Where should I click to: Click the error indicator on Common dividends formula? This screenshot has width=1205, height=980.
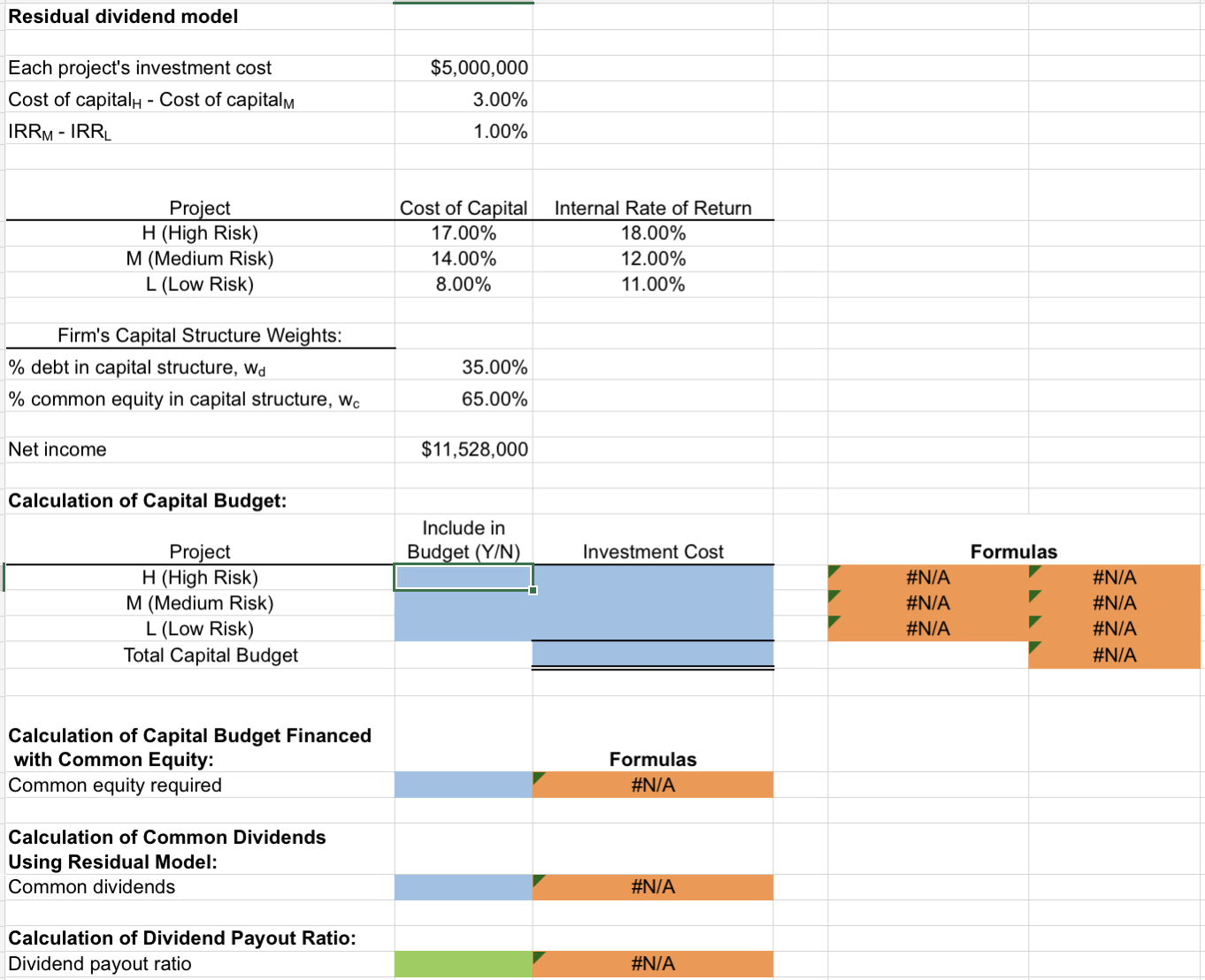[537, 881]
